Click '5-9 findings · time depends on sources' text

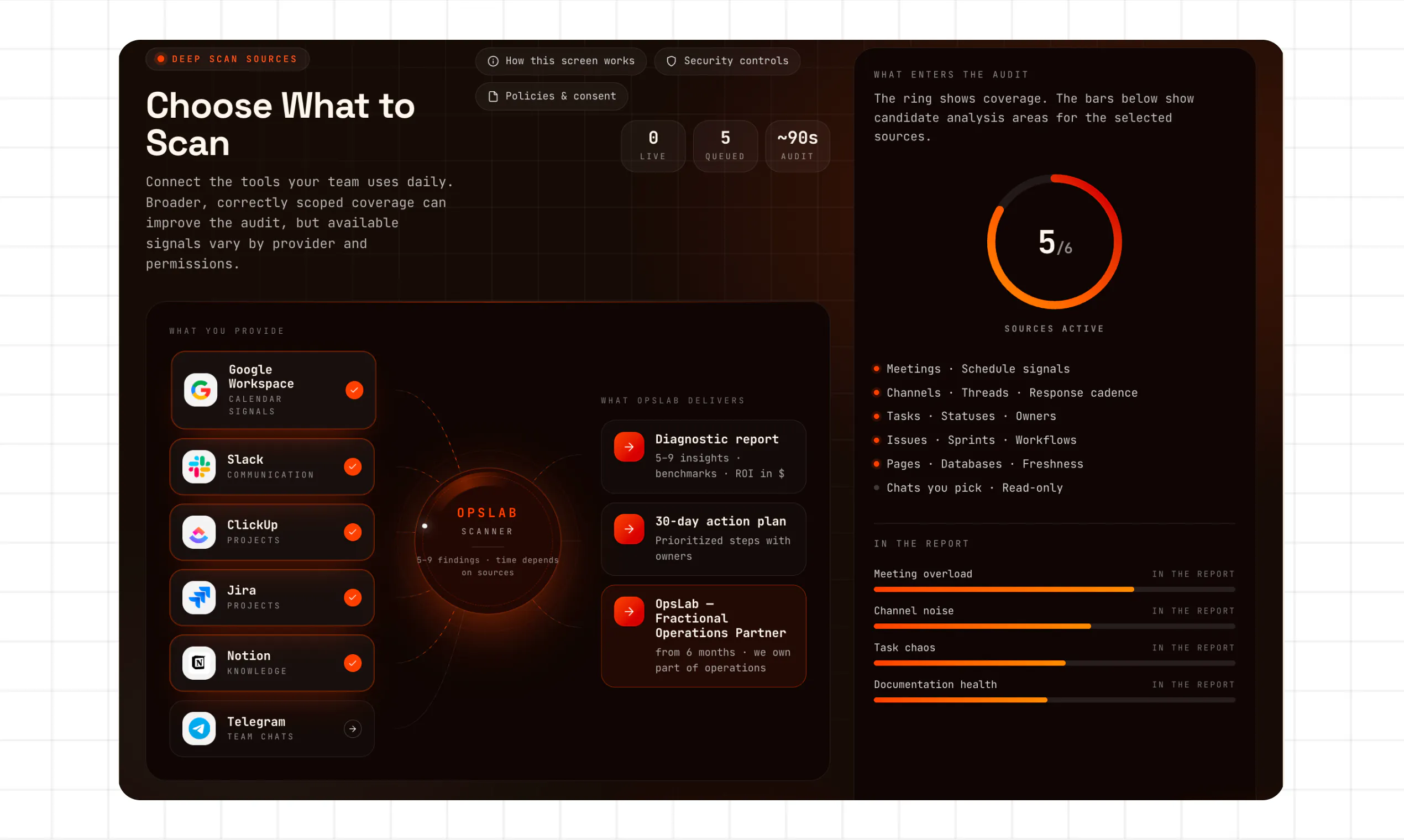coord(488,566)
